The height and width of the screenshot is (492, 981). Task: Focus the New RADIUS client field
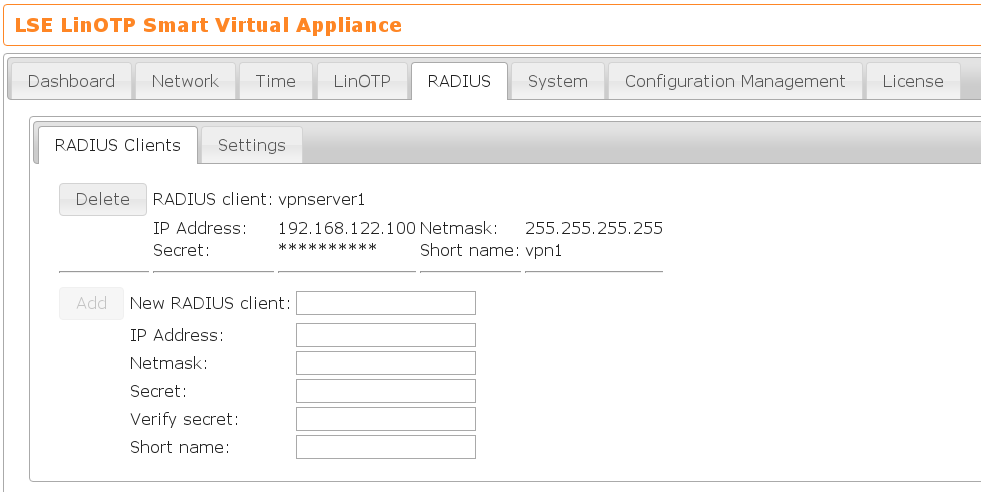385,303
